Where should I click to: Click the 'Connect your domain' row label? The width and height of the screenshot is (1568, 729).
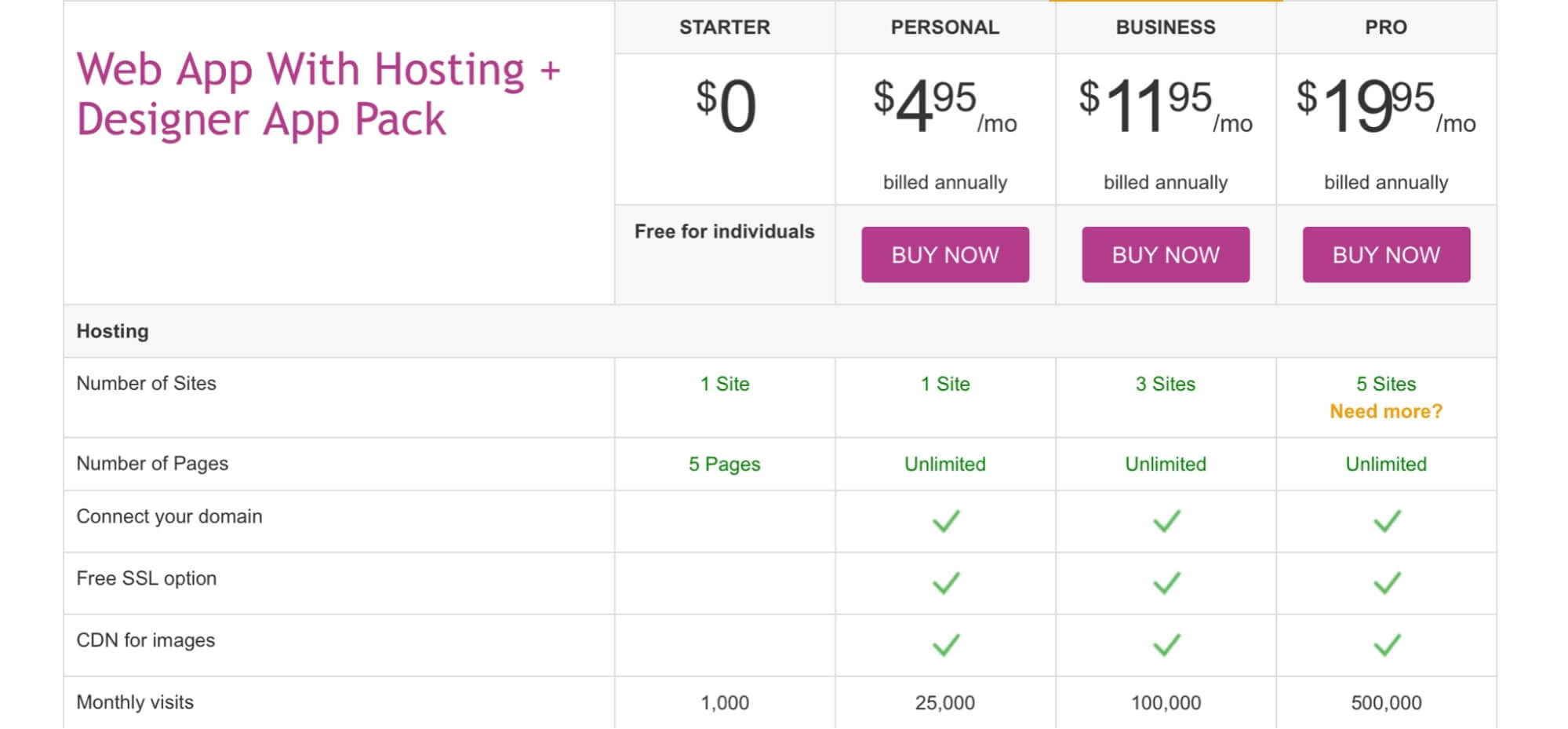click(x=169, y=516)
